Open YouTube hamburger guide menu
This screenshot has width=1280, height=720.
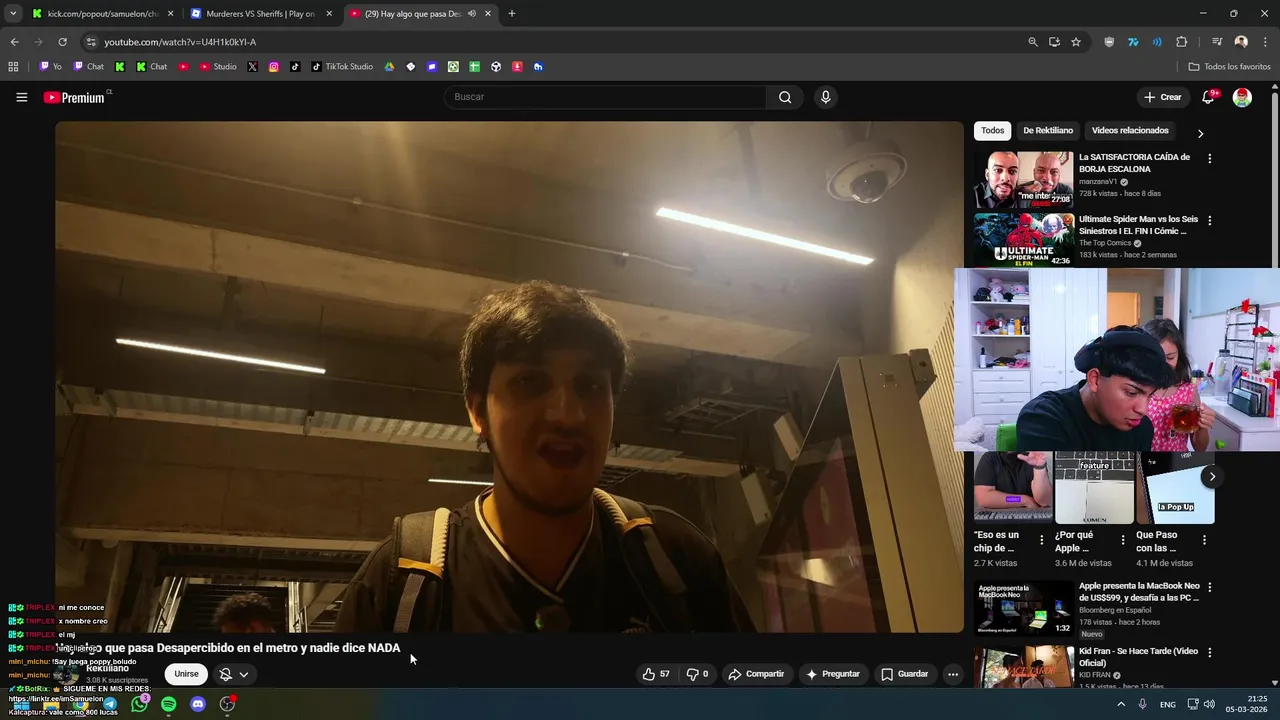21,97
